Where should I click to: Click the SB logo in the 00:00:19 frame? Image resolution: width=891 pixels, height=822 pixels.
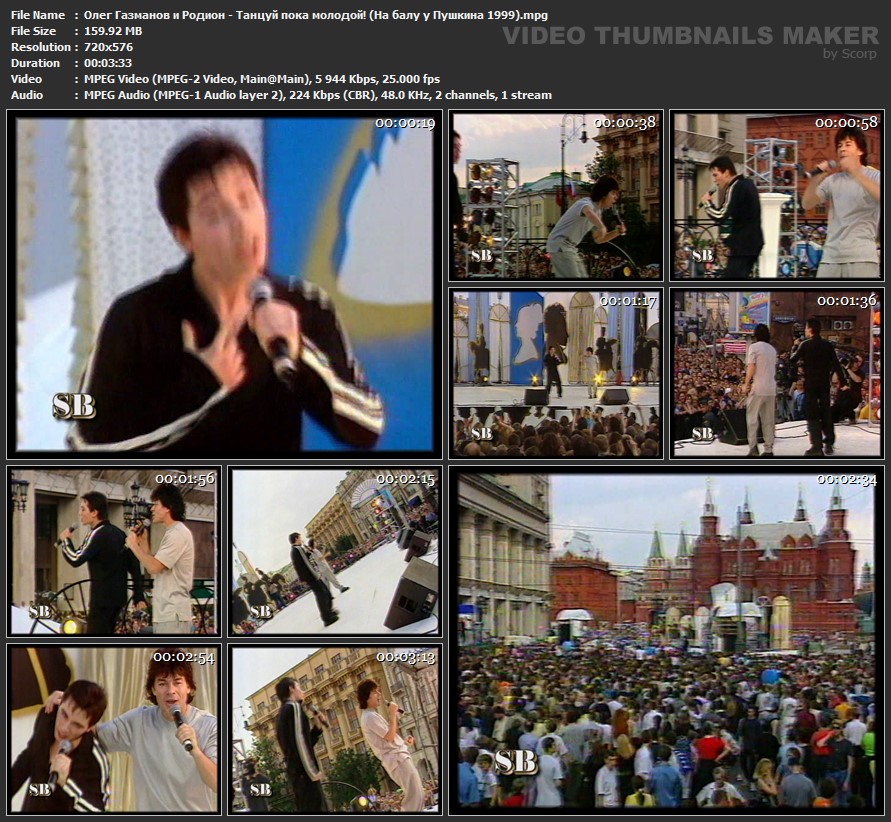coord(74,405)
